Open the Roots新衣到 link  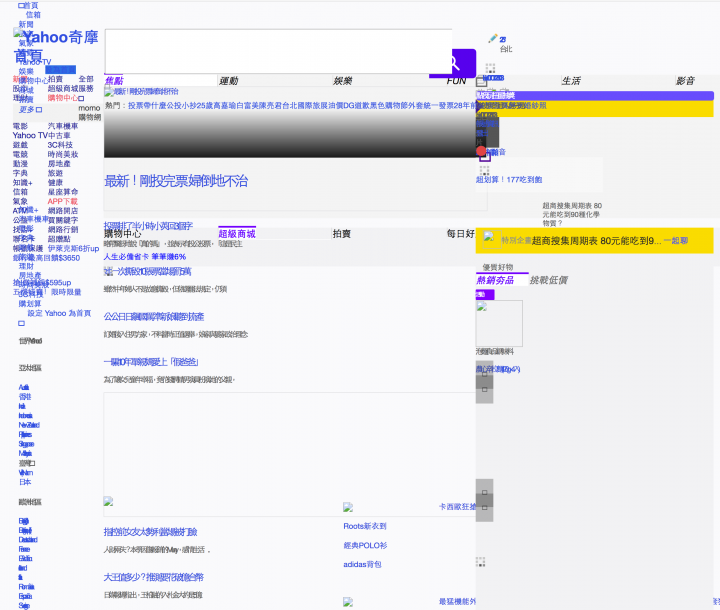(x=365, y=526)
